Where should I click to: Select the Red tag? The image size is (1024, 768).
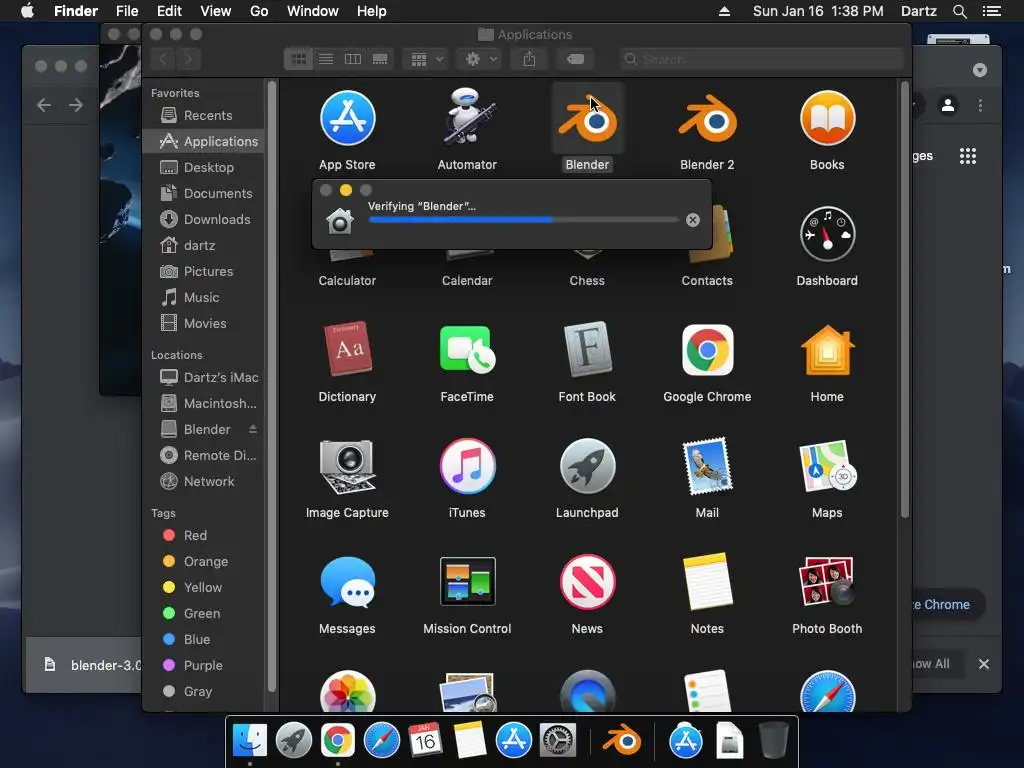tap(202, 536)
